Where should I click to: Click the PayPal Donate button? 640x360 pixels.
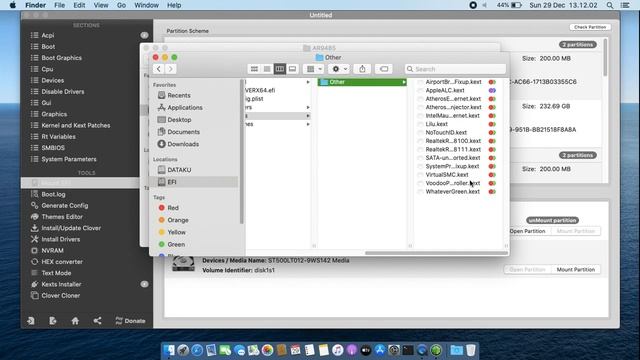point(130,321)
